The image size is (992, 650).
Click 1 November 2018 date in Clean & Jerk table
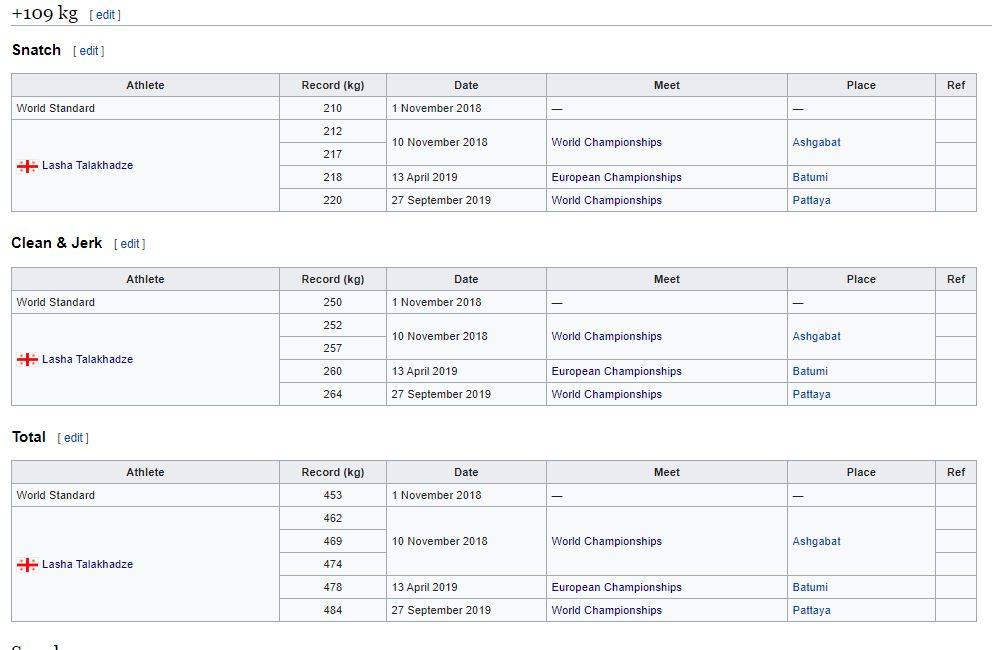click(437, 302)
